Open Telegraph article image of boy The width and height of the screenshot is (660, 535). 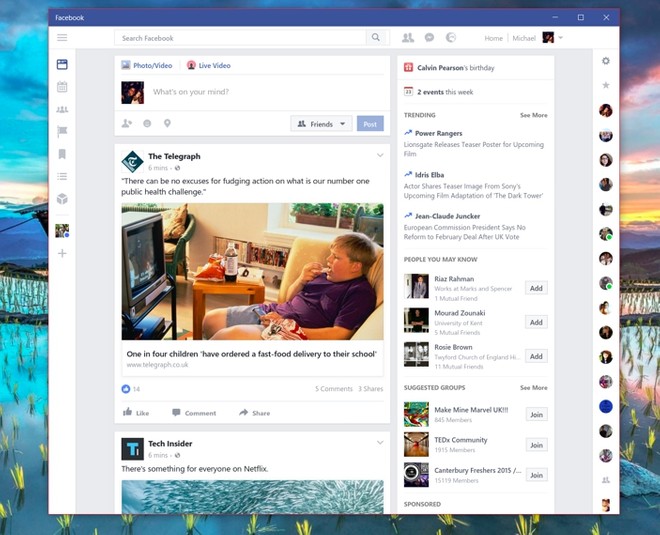coord(253,271)
